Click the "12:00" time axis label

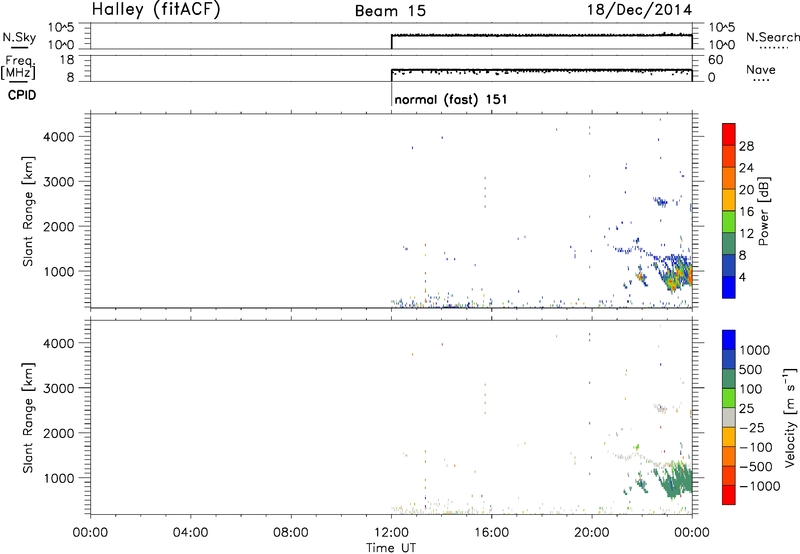click(x=391, y=533)
